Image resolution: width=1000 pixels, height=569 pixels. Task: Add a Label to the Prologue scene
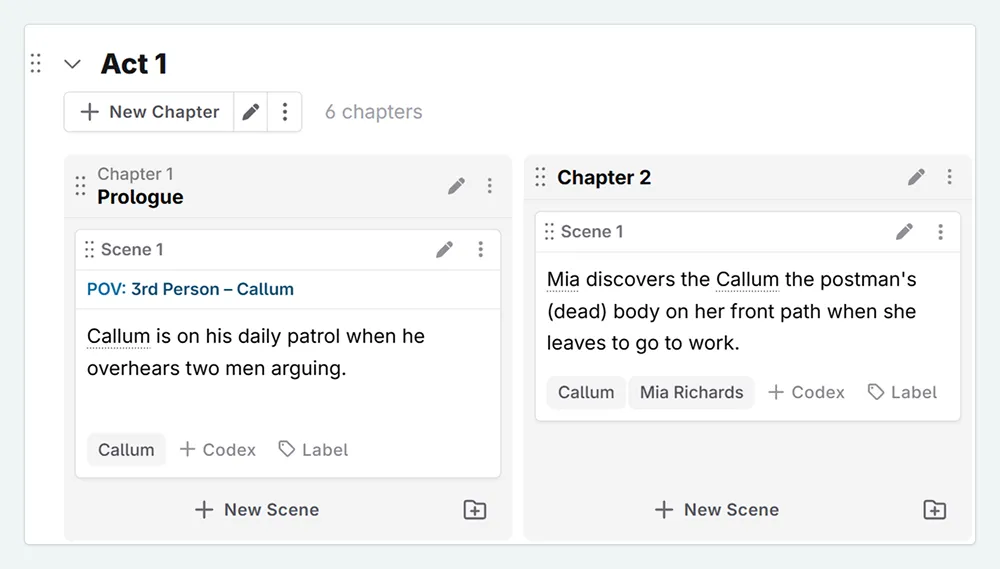[313, 450]
